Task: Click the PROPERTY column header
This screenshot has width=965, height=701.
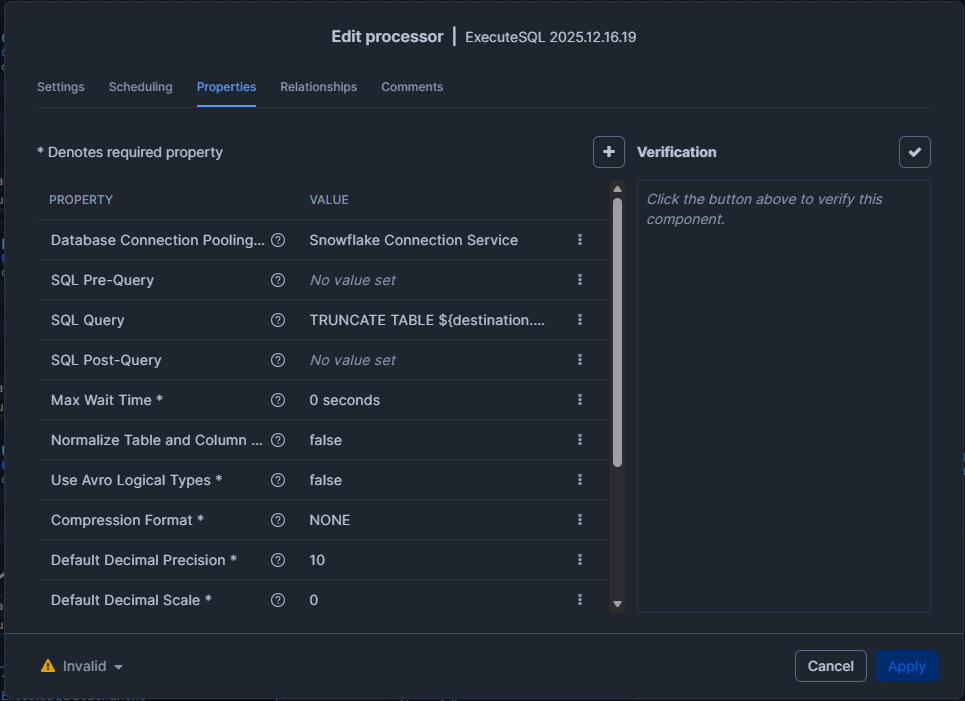Action: (81, 200)
